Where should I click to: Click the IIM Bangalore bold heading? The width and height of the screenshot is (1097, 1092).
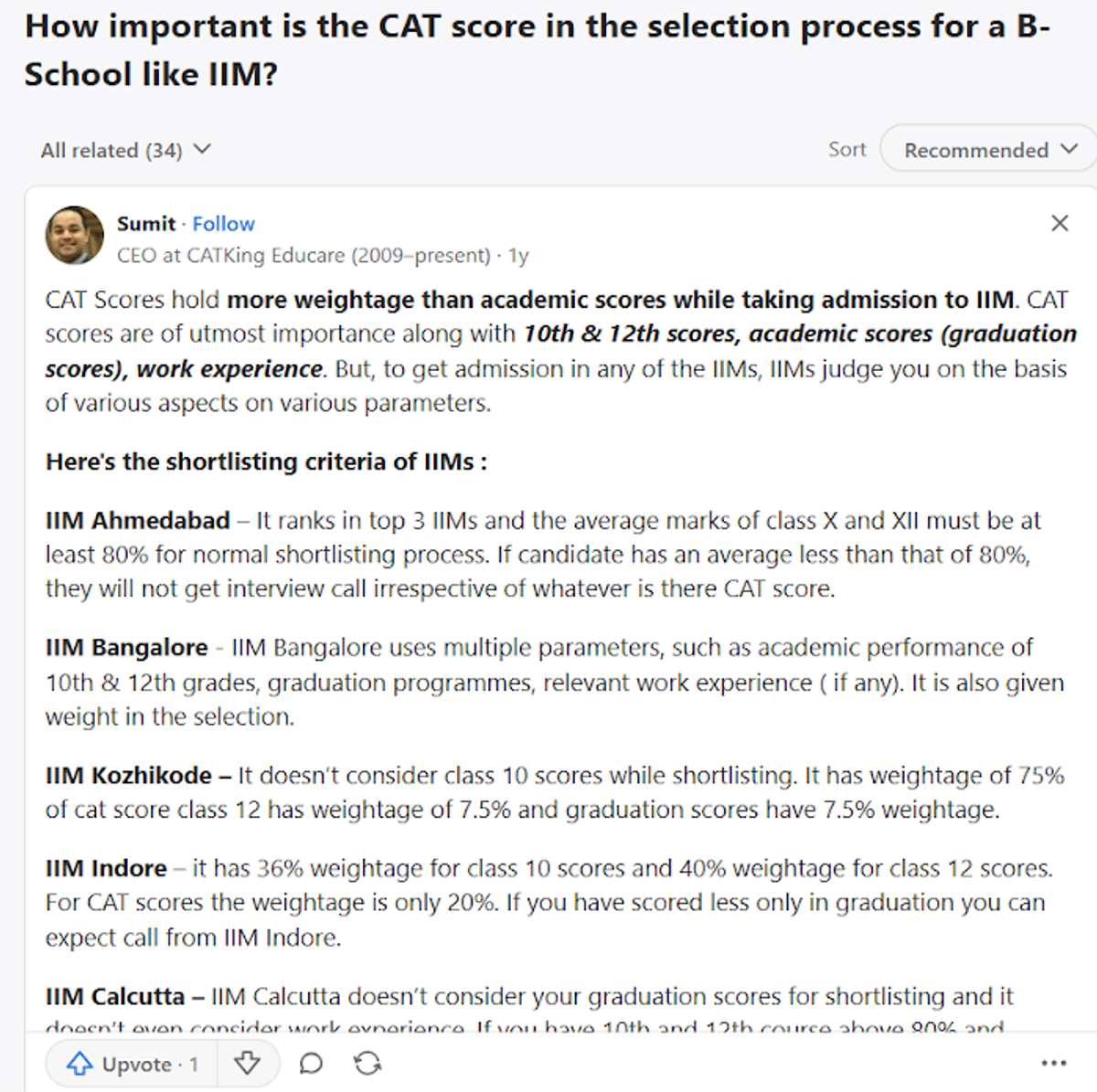pos(126,648)
